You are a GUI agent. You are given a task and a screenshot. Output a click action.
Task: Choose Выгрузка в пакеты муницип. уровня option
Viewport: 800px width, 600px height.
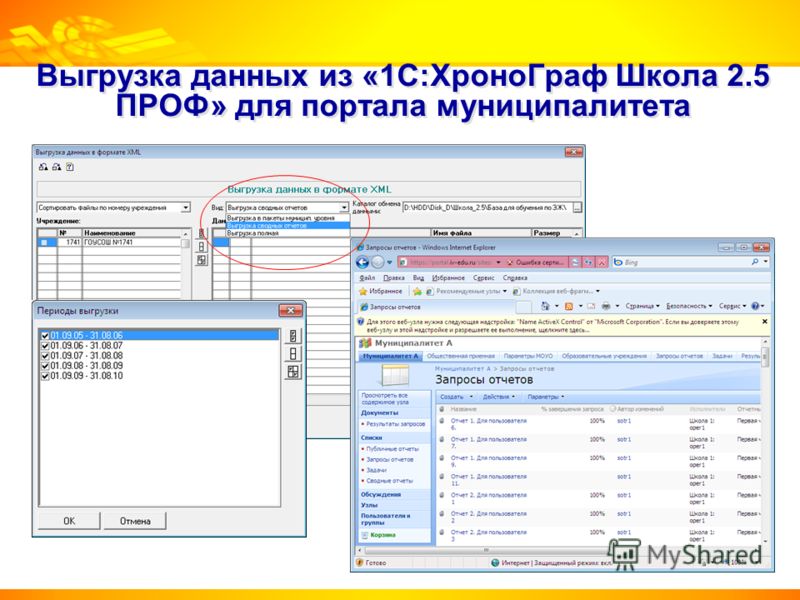pos(288,218)
